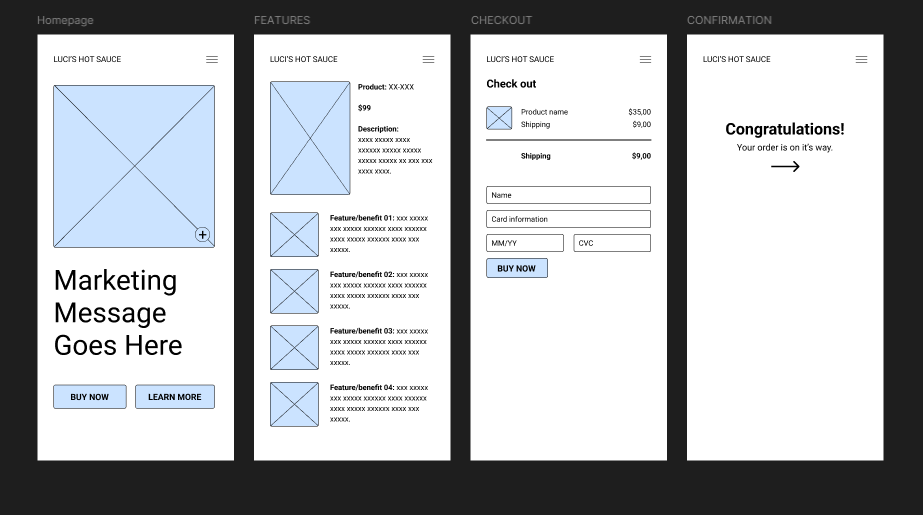Click BUY NOW button on Homepage
Screen dimensions: 923x515
click(x=89, y=397)
